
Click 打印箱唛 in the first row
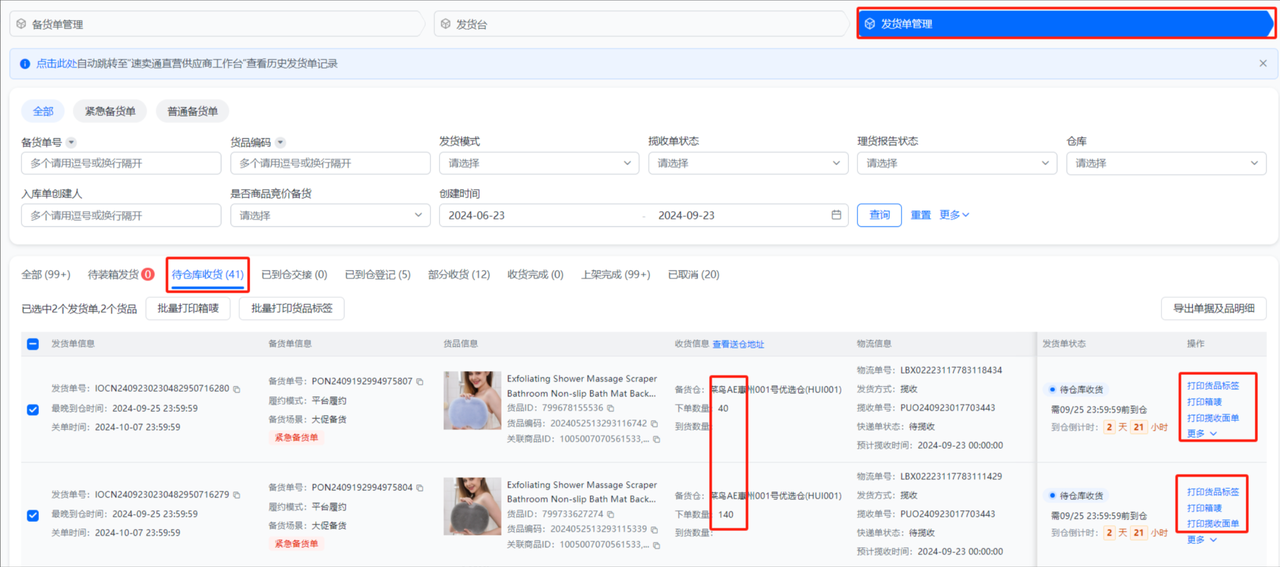[1204, 401]
